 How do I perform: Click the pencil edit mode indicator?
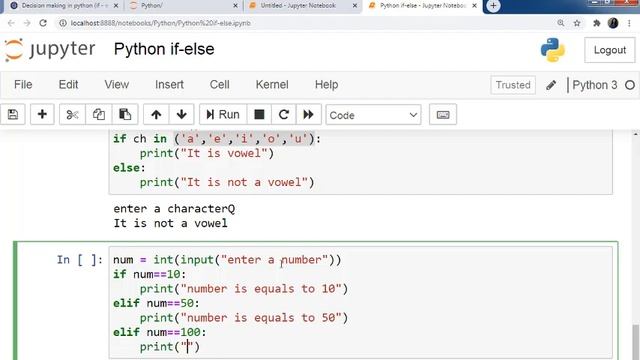pyautogui.click(x=551, y=85)
